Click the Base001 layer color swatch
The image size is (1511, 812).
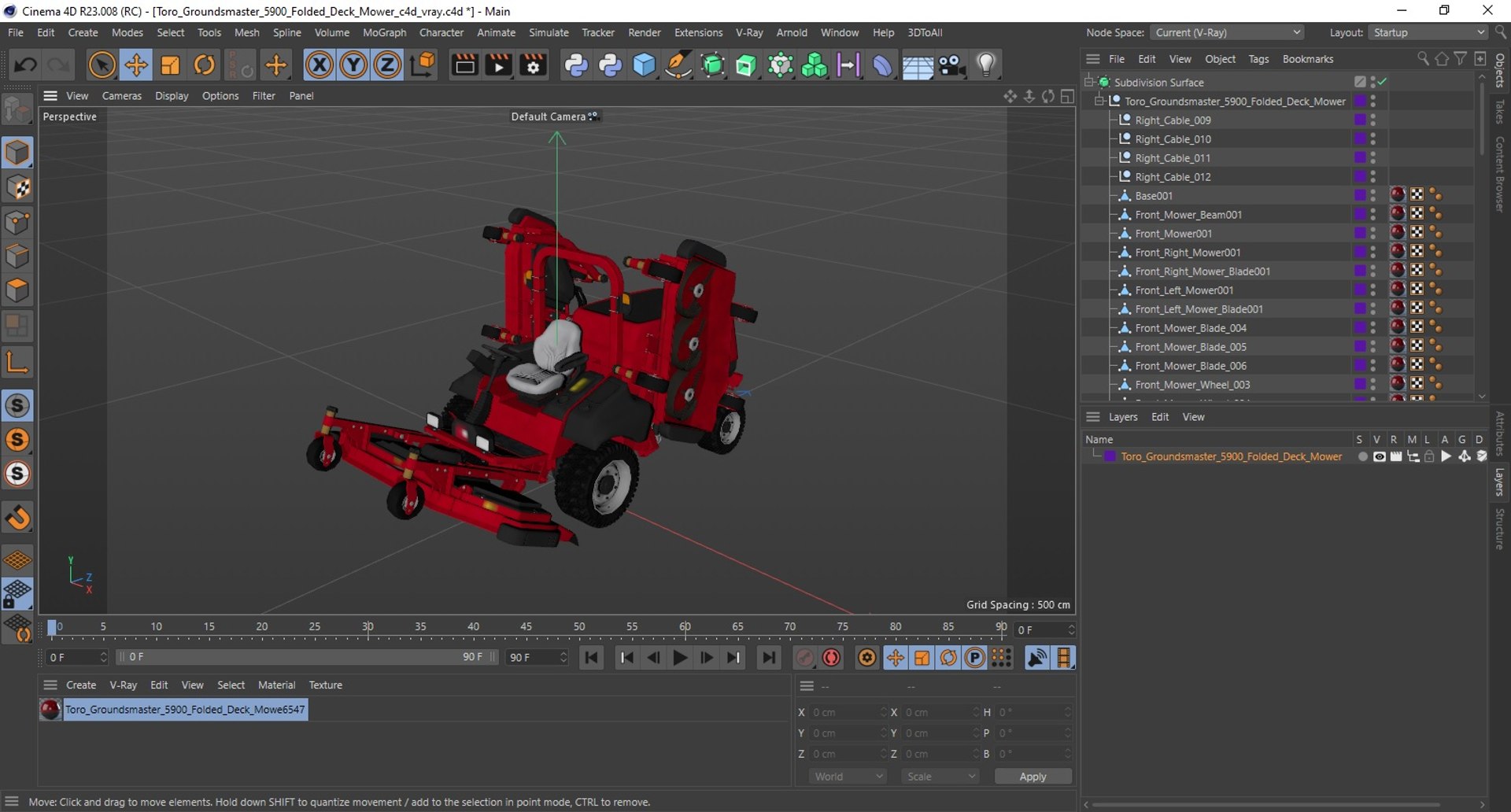(1359, 195)
